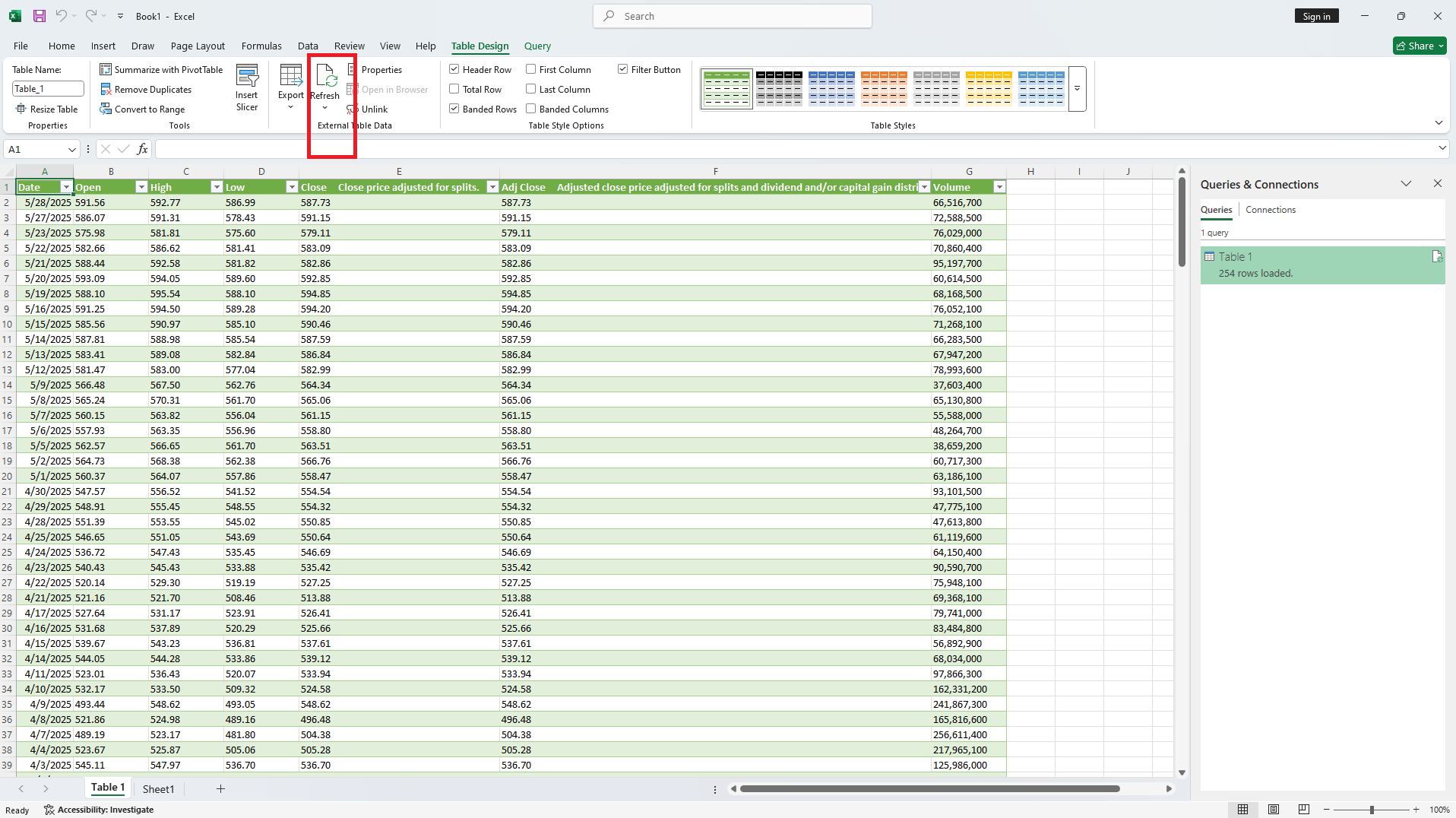Open the Data ribbon tab
Screen dimensions: 1456x818
(308, 46)
